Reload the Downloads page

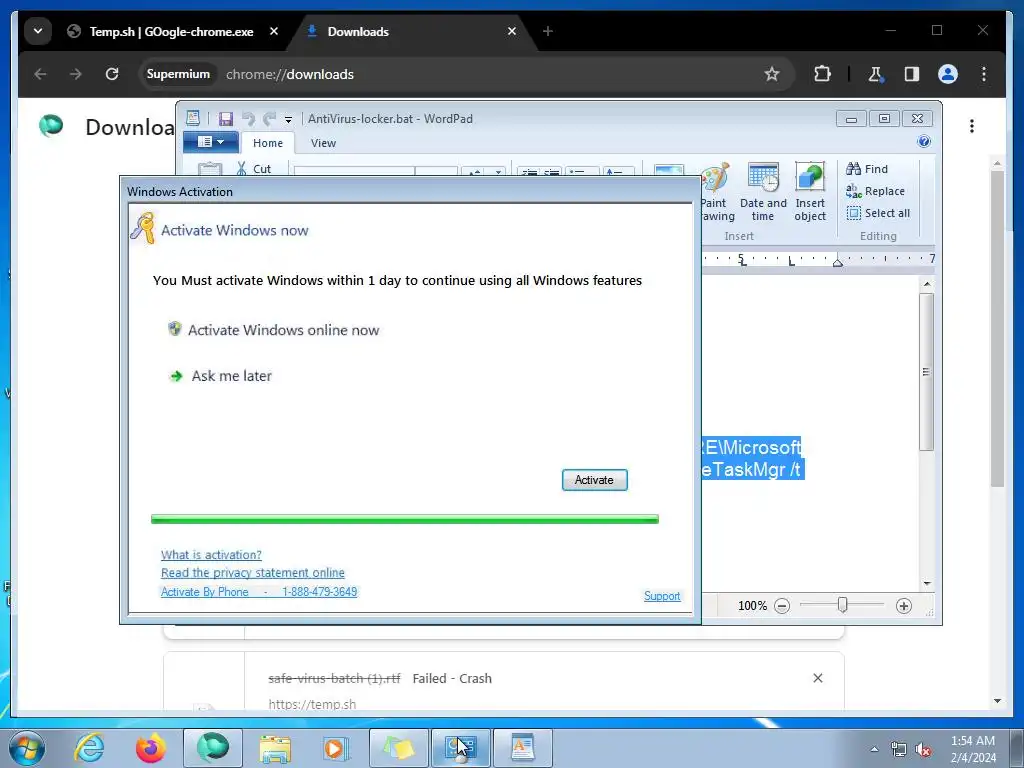[112, 74]
